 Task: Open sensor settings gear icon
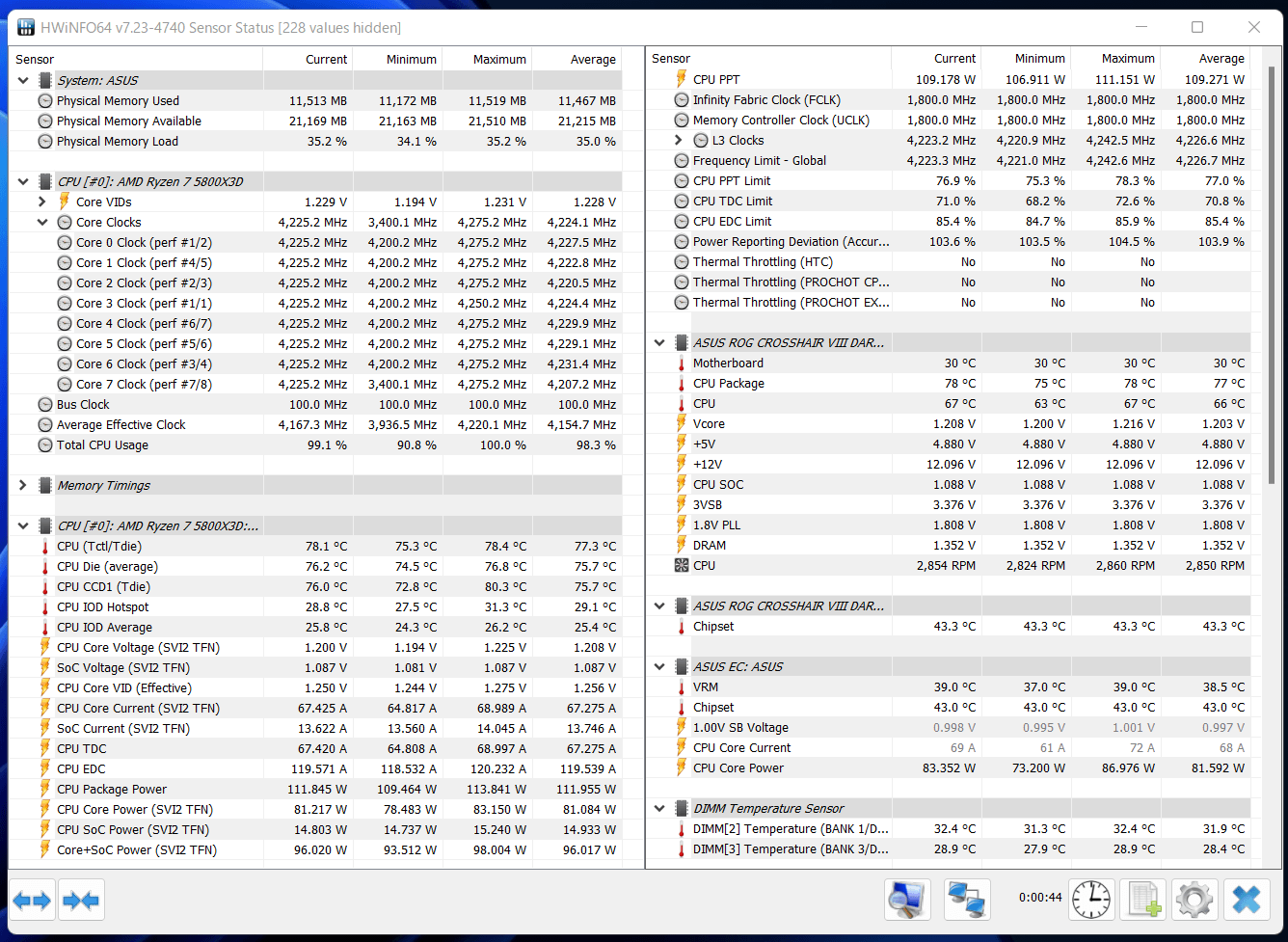pos(1194,900)
